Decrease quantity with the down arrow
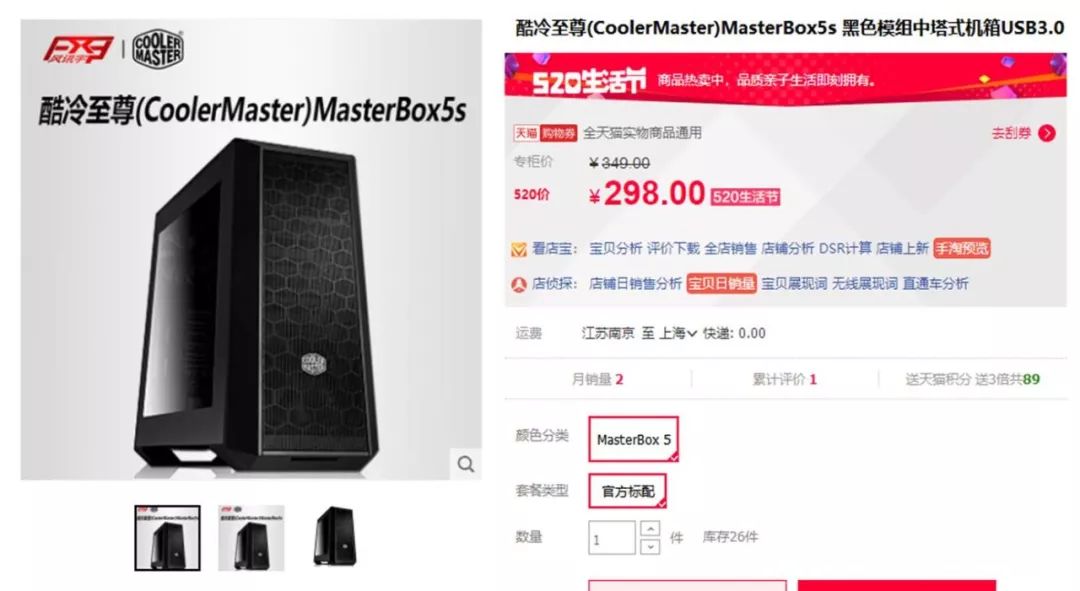The image size is (1080, 591). click(x=650, y=546)
